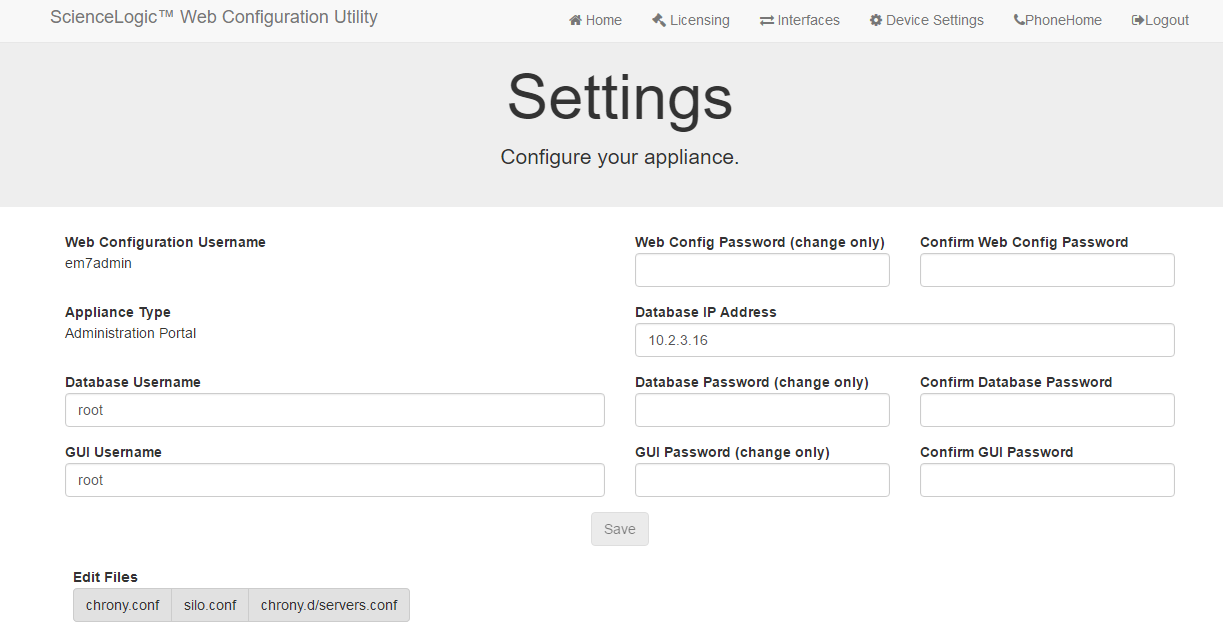
Task: Open Interfaces via its arrows icon
Action: click(x=766, y=20)
